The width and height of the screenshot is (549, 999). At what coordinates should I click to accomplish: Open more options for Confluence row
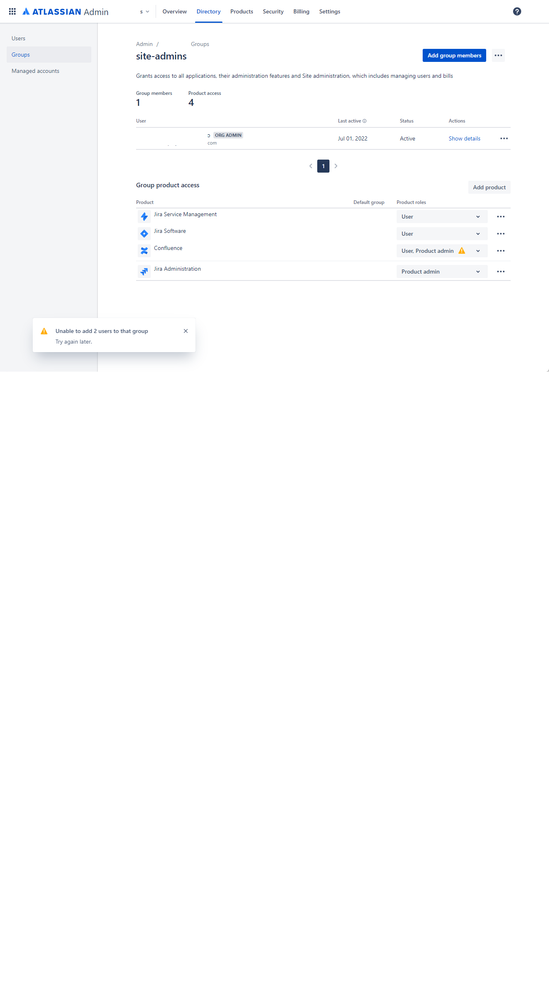[x=501, y=251]
